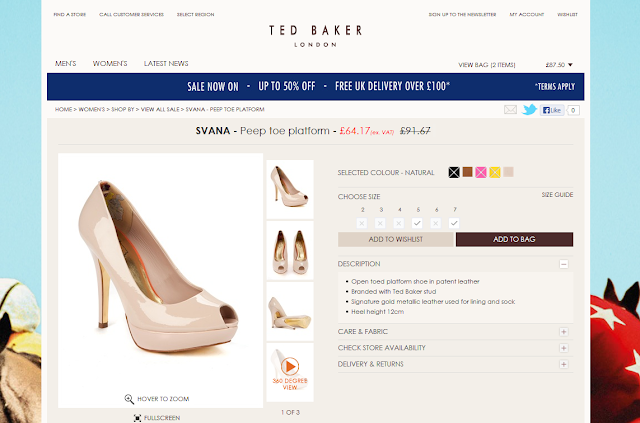
Task: Go to Home breadcrumb
Action: click(63, 109)
